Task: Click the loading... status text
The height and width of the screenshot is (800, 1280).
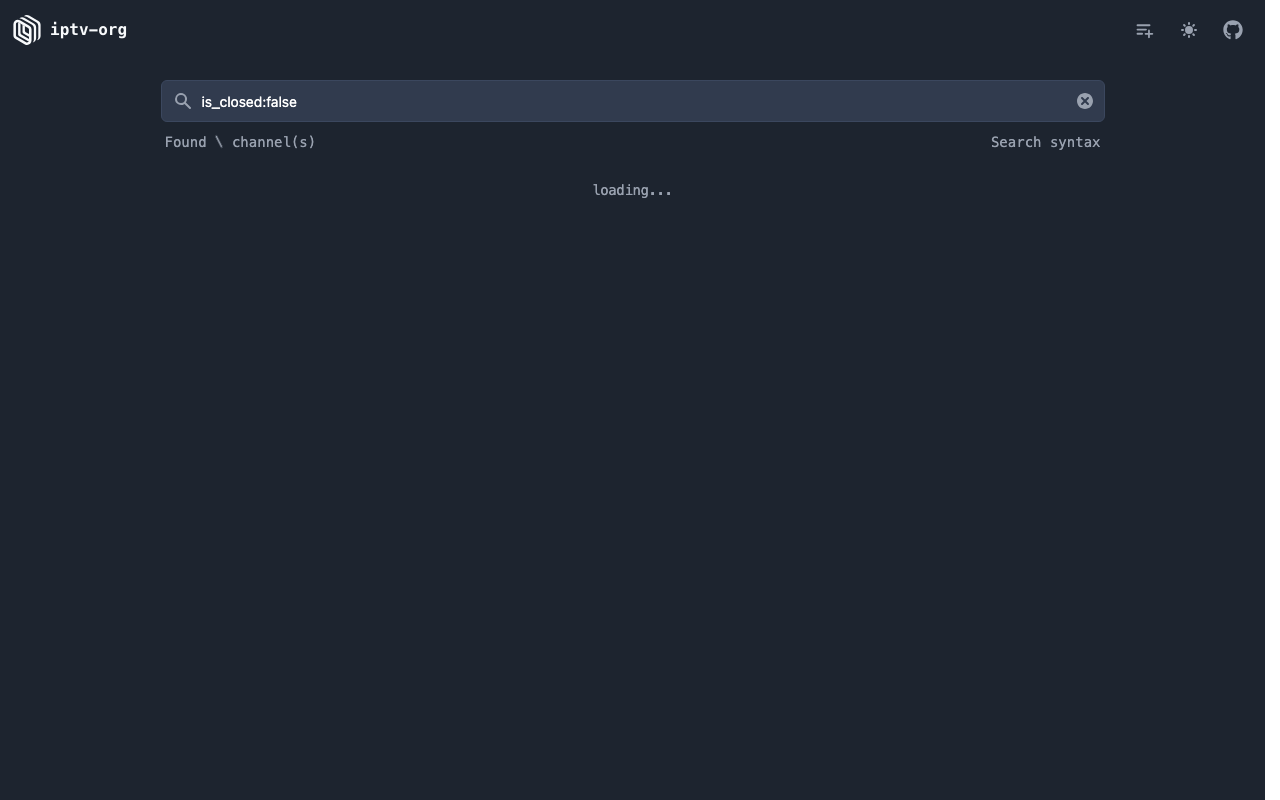Action: click(632, 190)
